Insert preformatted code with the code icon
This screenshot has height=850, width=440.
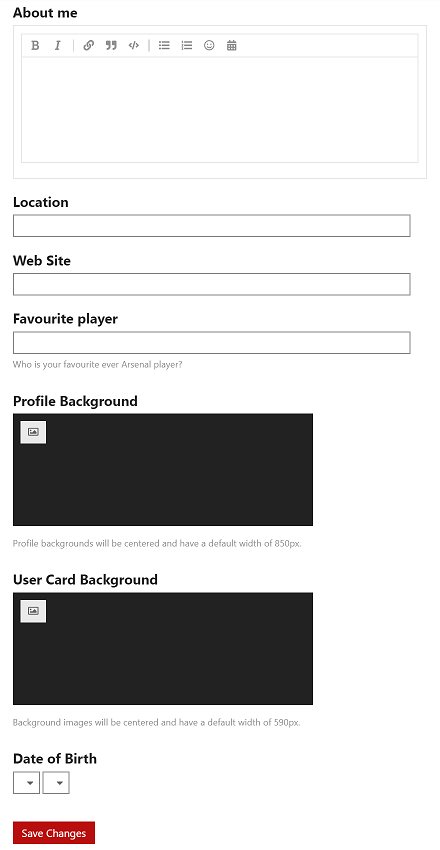pos(134,46)
